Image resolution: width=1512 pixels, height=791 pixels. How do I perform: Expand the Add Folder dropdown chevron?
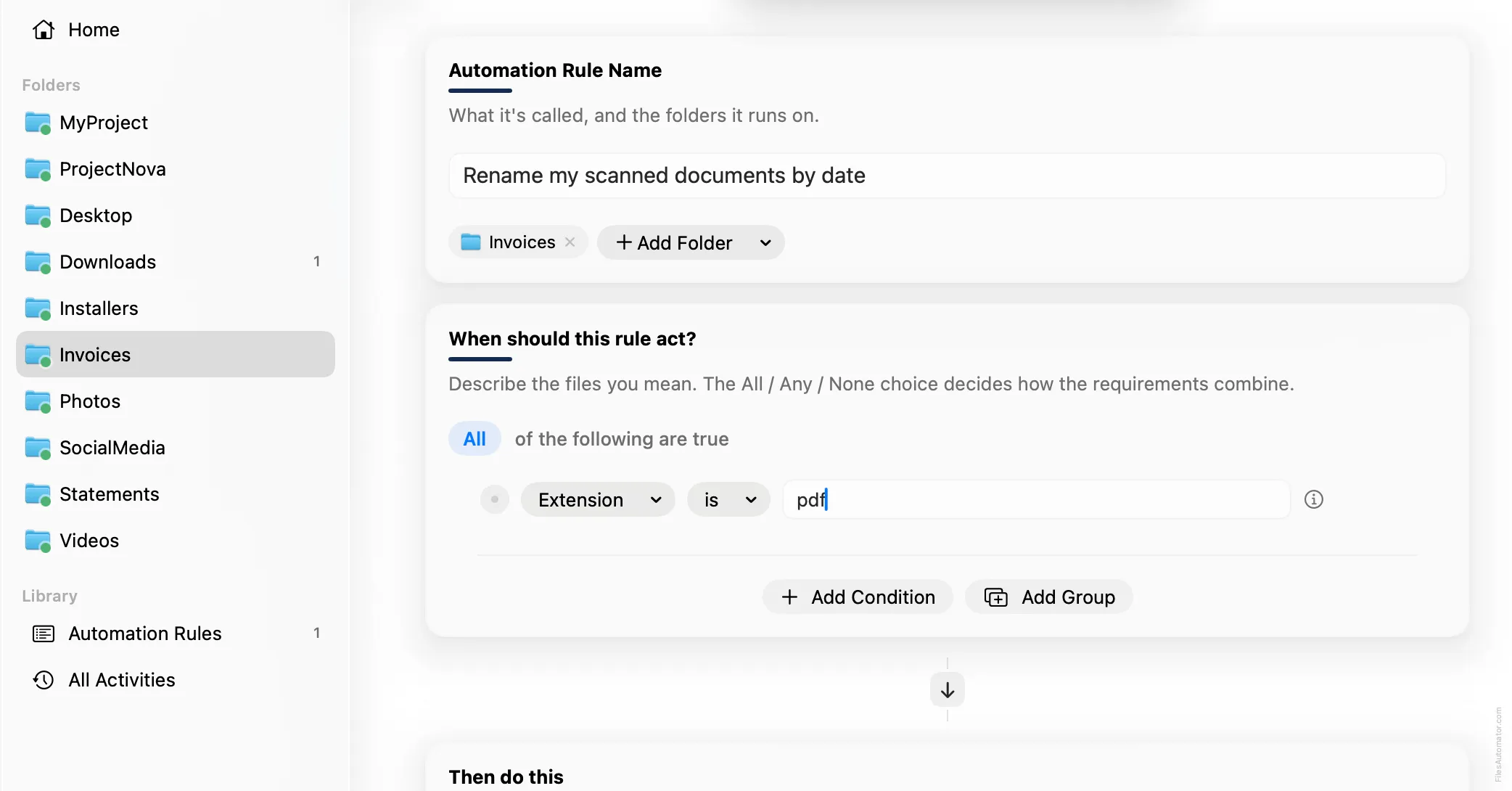pos(765,243)
